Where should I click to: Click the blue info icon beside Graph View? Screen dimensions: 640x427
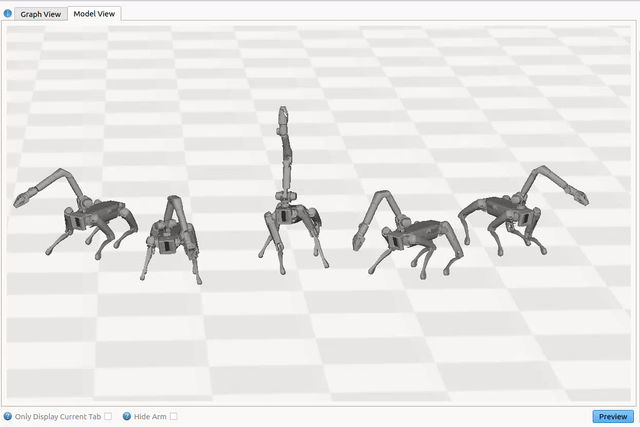click(8, 14)
